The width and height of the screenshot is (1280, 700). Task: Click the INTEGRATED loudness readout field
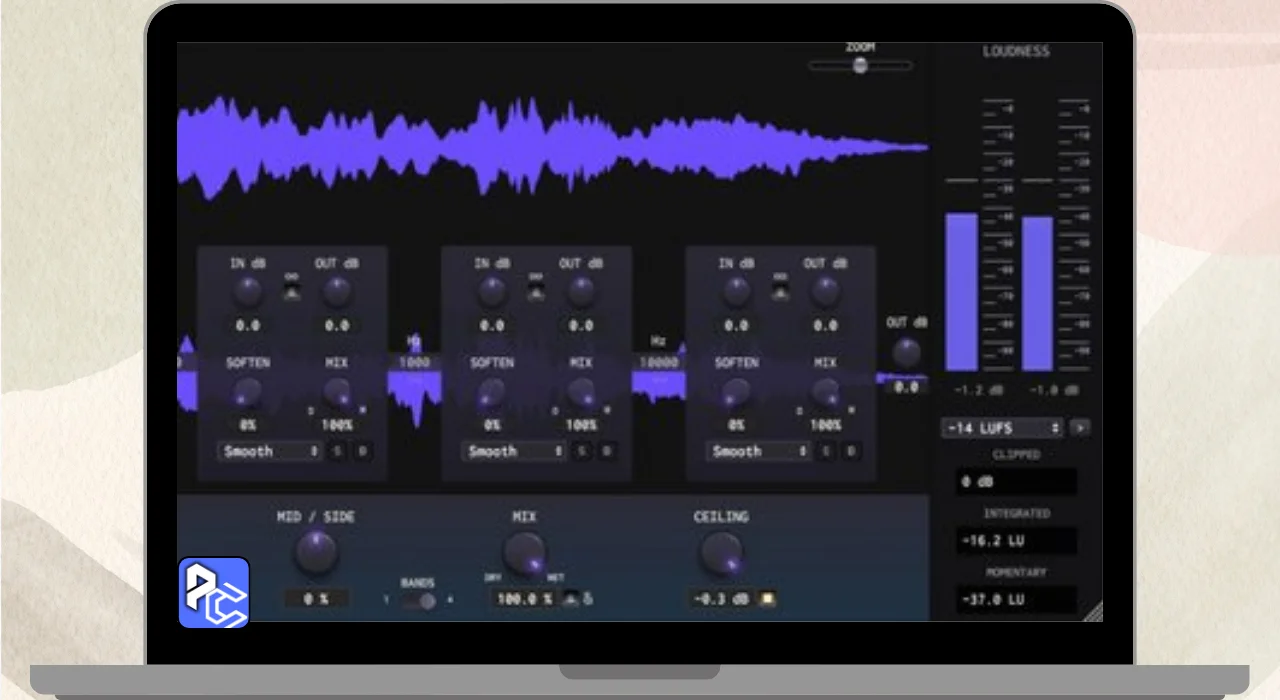(1016, 541)
